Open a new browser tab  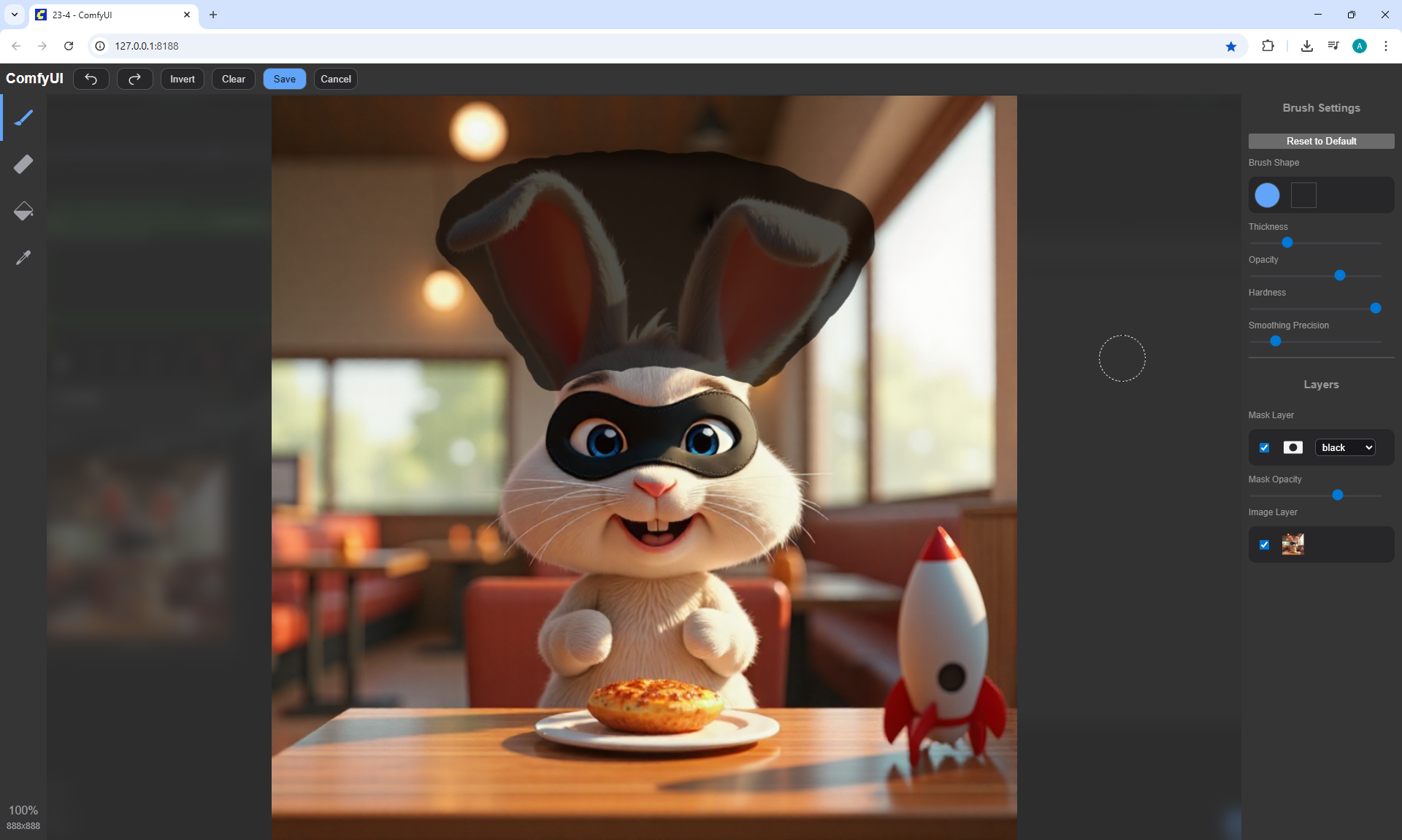213,15
